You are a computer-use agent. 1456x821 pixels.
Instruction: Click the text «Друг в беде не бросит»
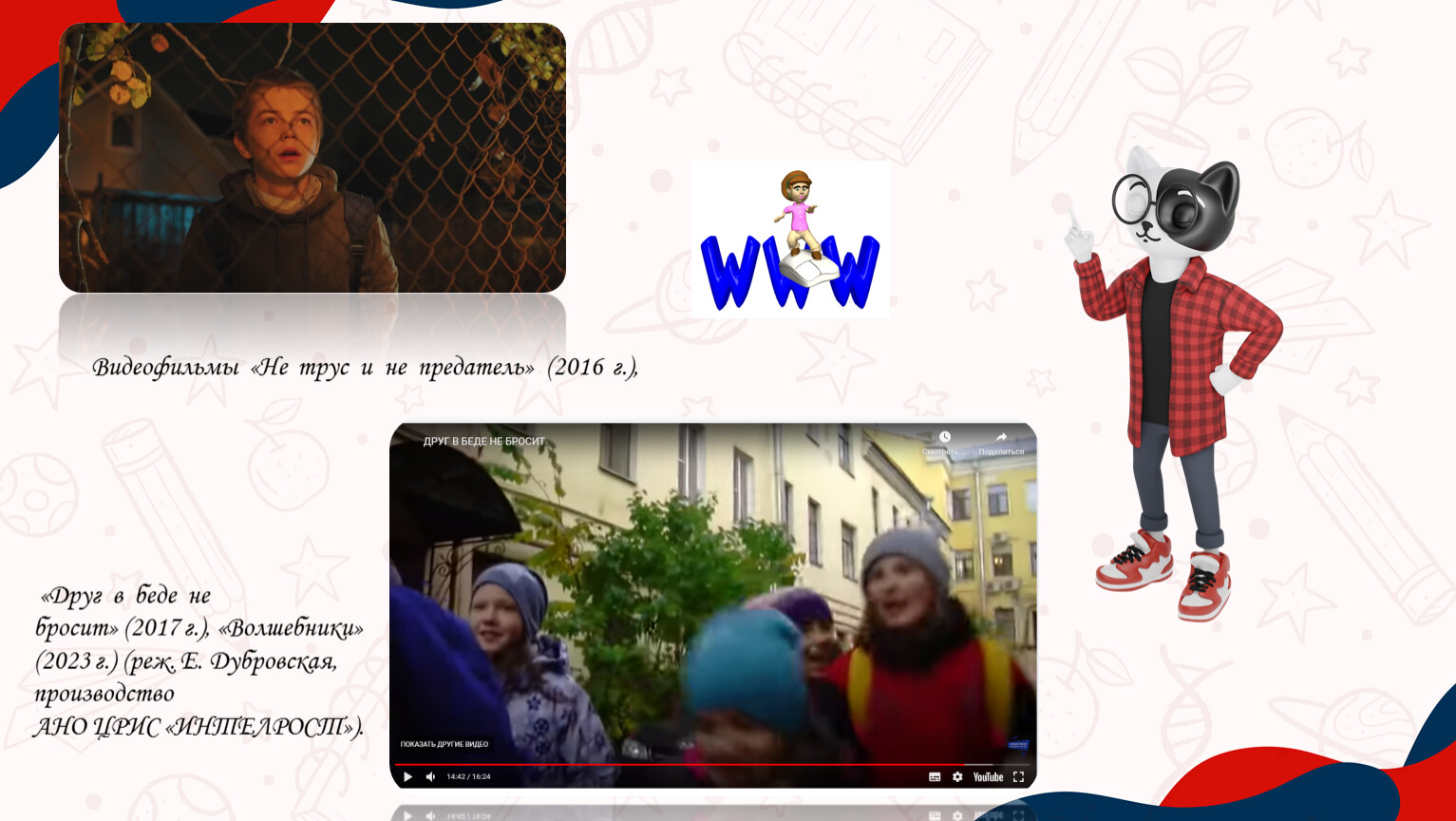click(x=123, y=611)
